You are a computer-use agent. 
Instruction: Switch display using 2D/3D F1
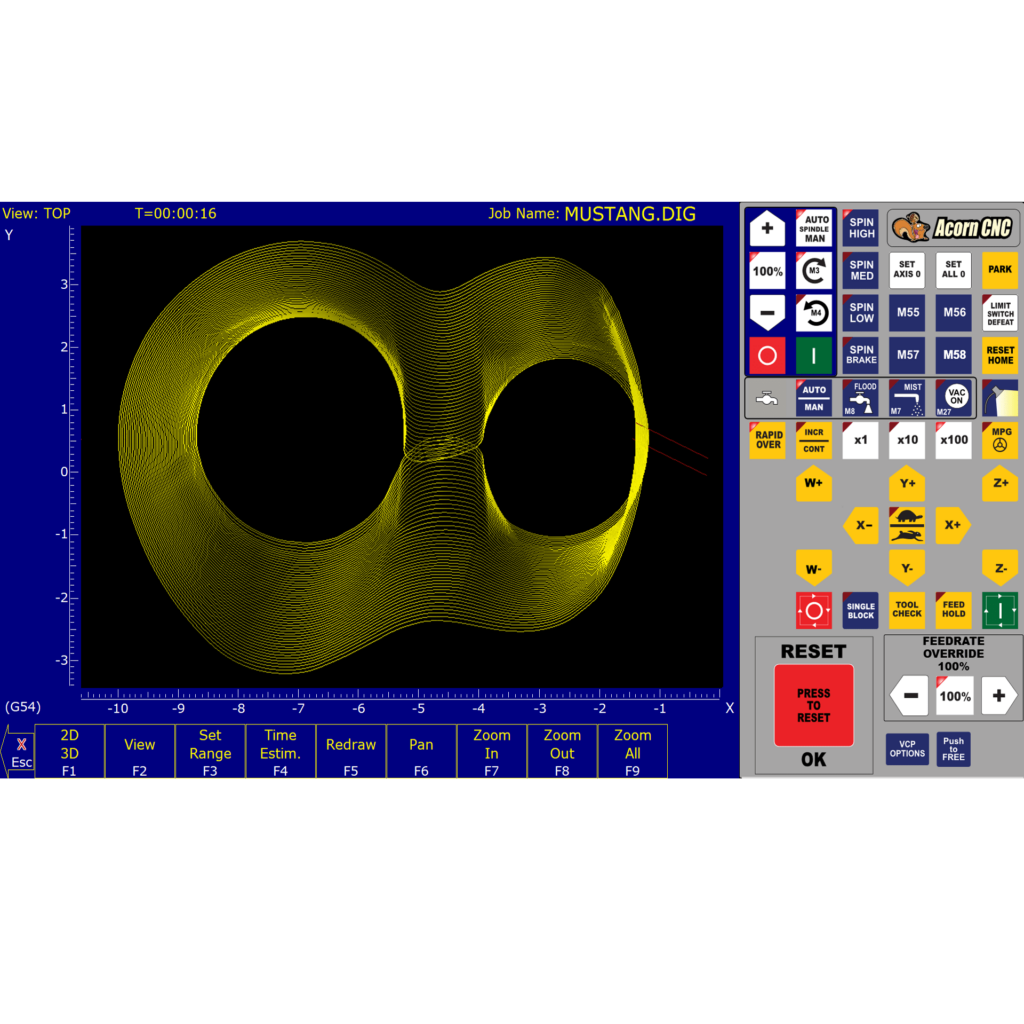click(x=70, y=751)
